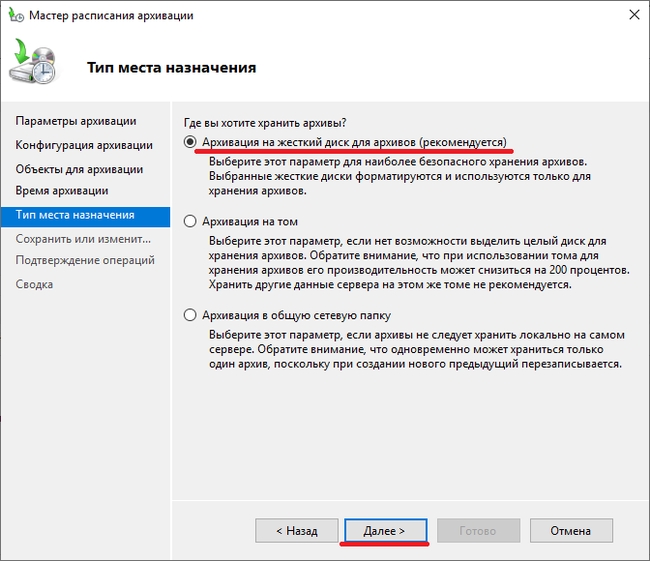
Task: Click the disabled «Готово» button
Action: pos(478,530)
